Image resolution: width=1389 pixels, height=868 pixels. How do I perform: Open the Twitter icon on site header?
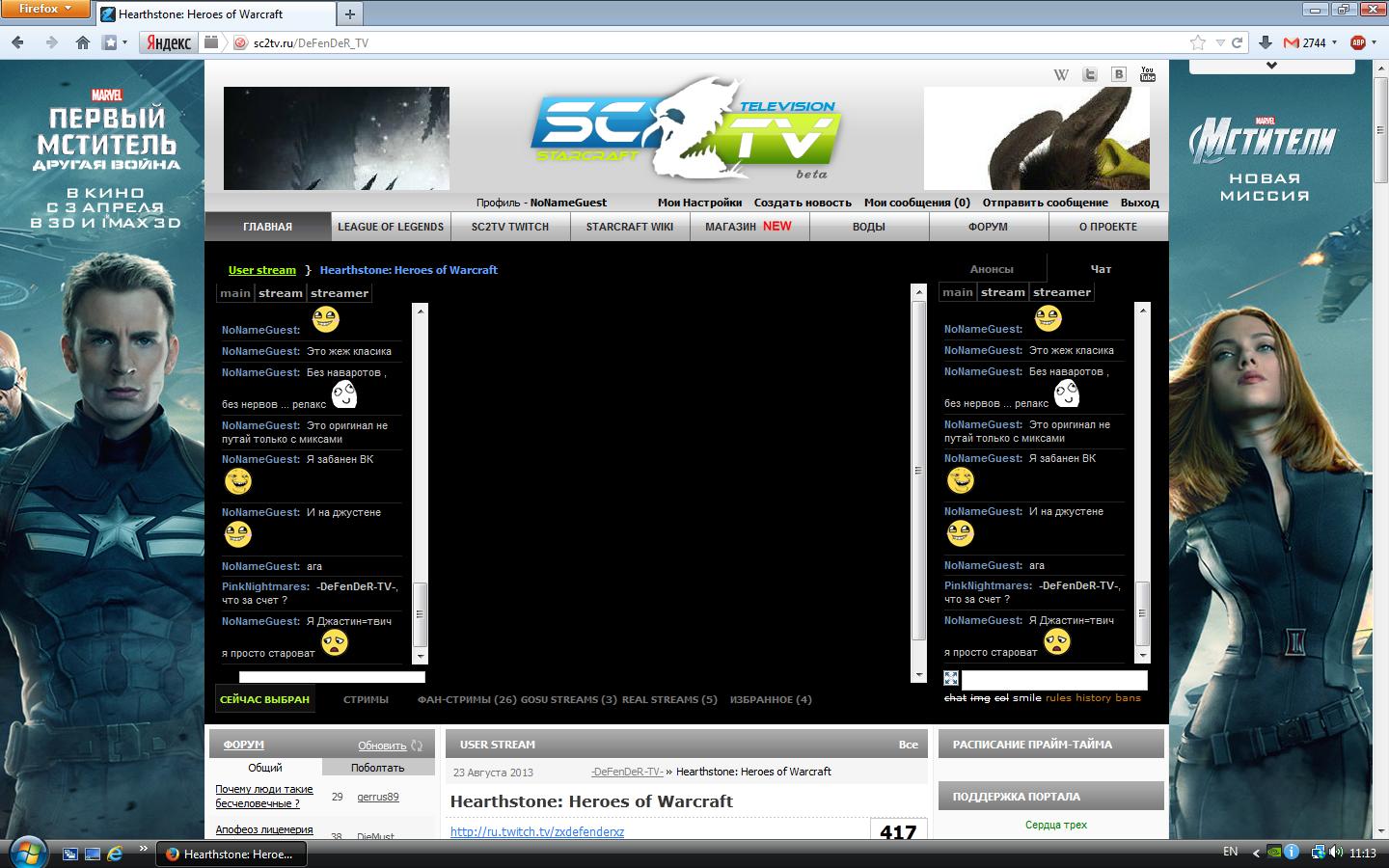point(1090,74)
